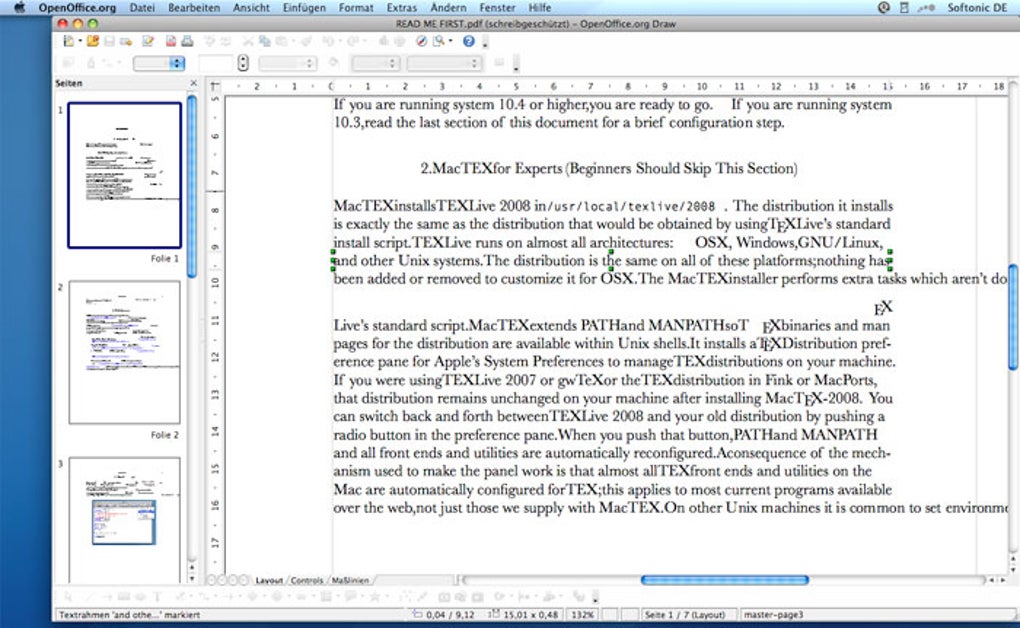Open the area fill color dropdown

click(x=444, y=63)
